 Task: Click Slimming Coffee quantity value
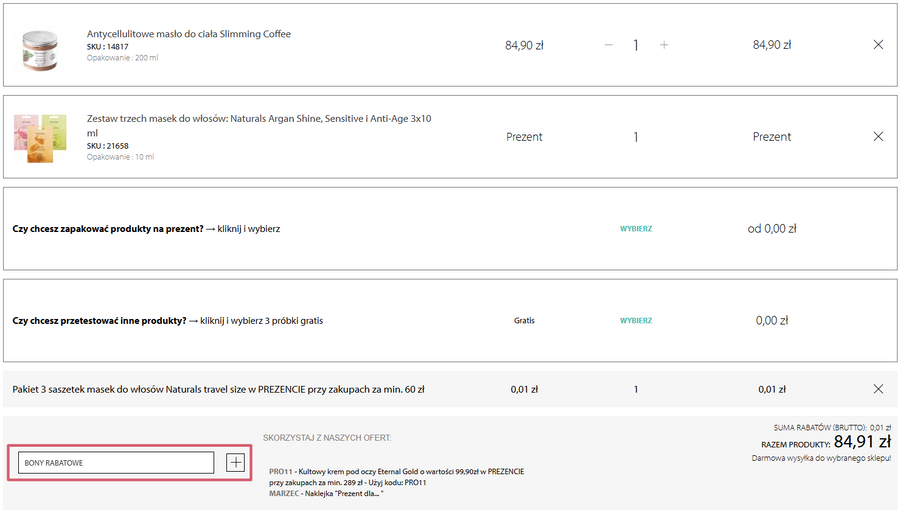[x=636, y=45]
